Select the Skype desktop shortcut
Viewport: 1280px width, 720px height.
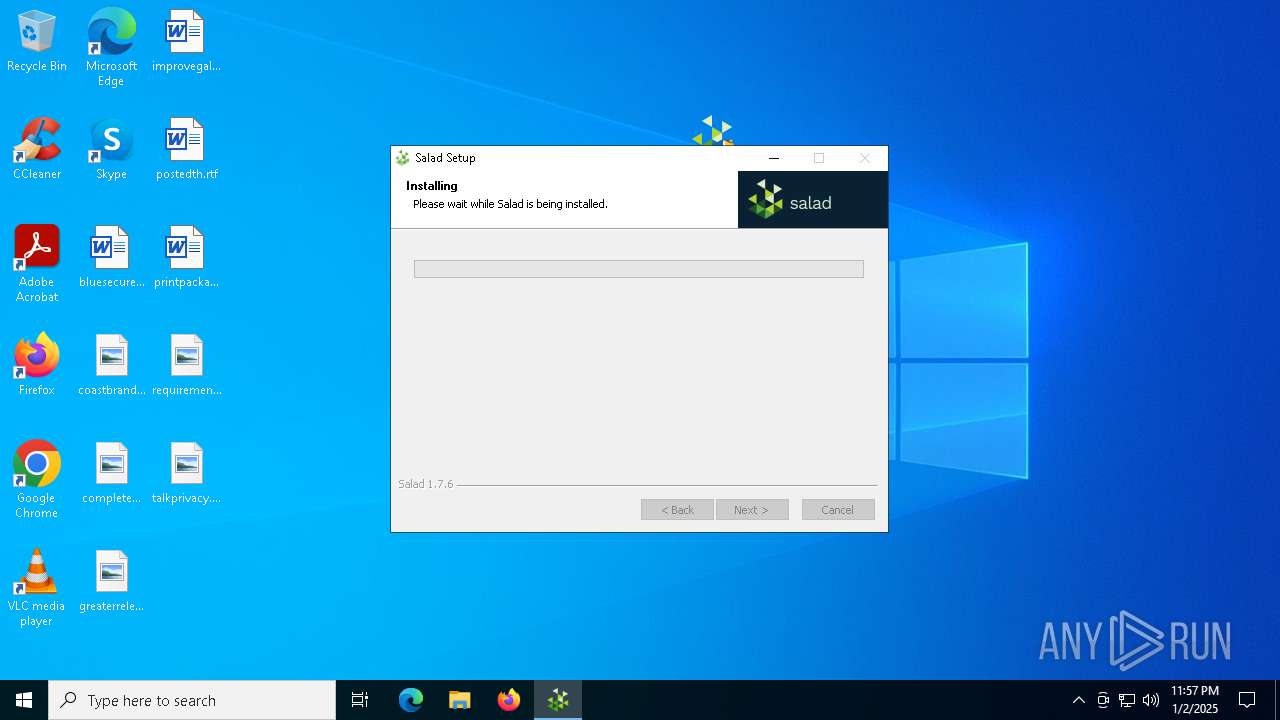click(111, 149)
